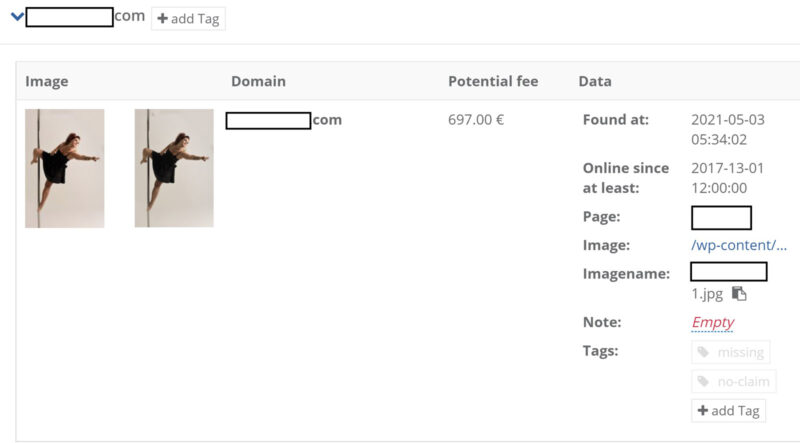The height and width of the screenshot is (443, 800).
Task: Click tag icon on no-claim label
Action: 704,381
